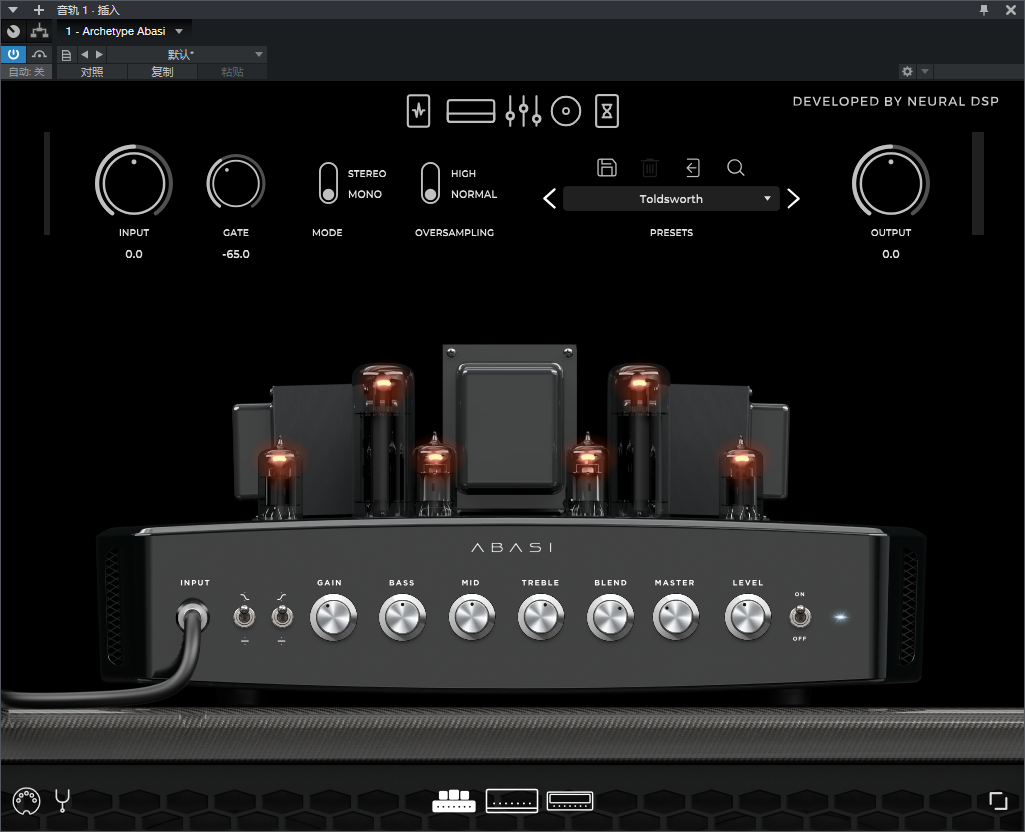
Task: Select the second amp type icon
Action: point(512,801)
